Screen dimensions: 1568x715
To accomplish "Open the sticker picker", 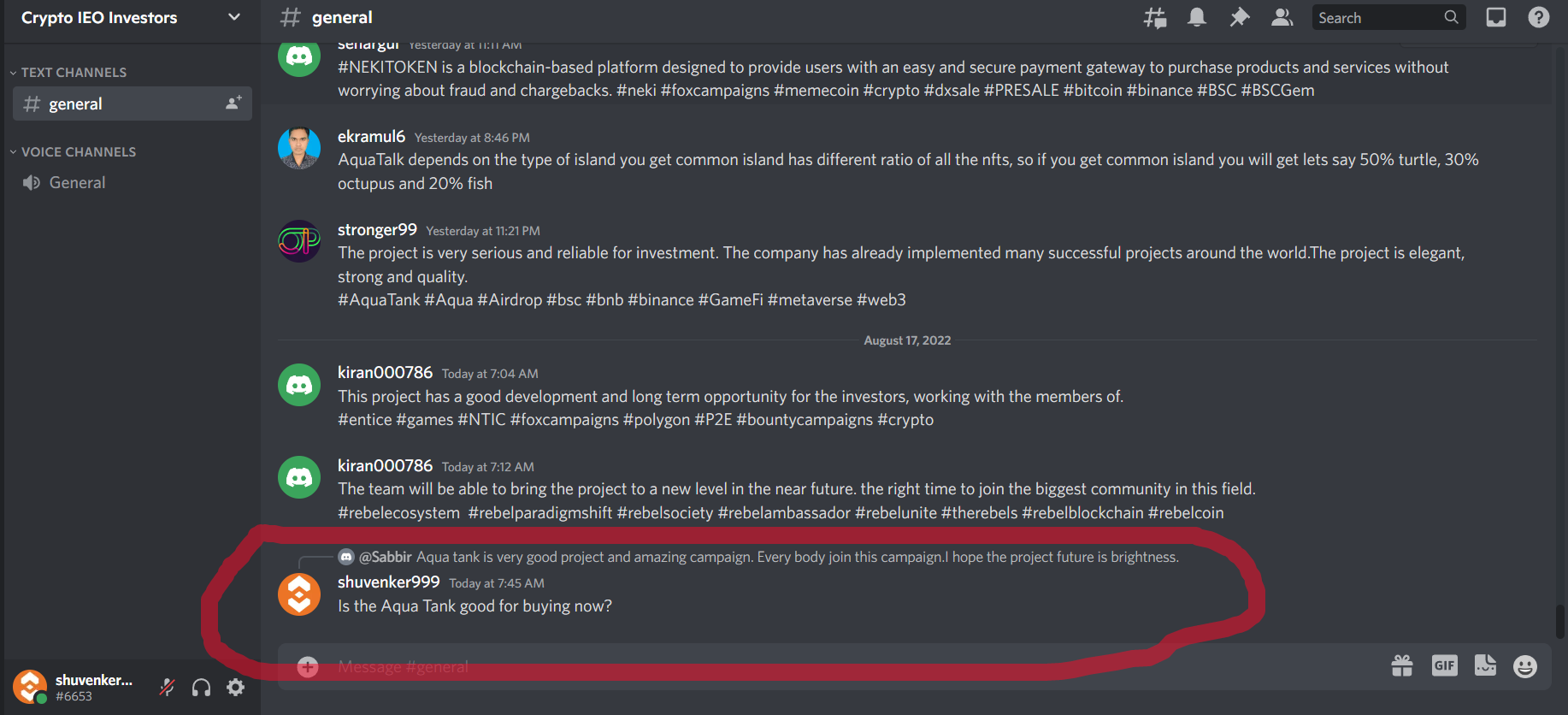I will (1485, 665).
